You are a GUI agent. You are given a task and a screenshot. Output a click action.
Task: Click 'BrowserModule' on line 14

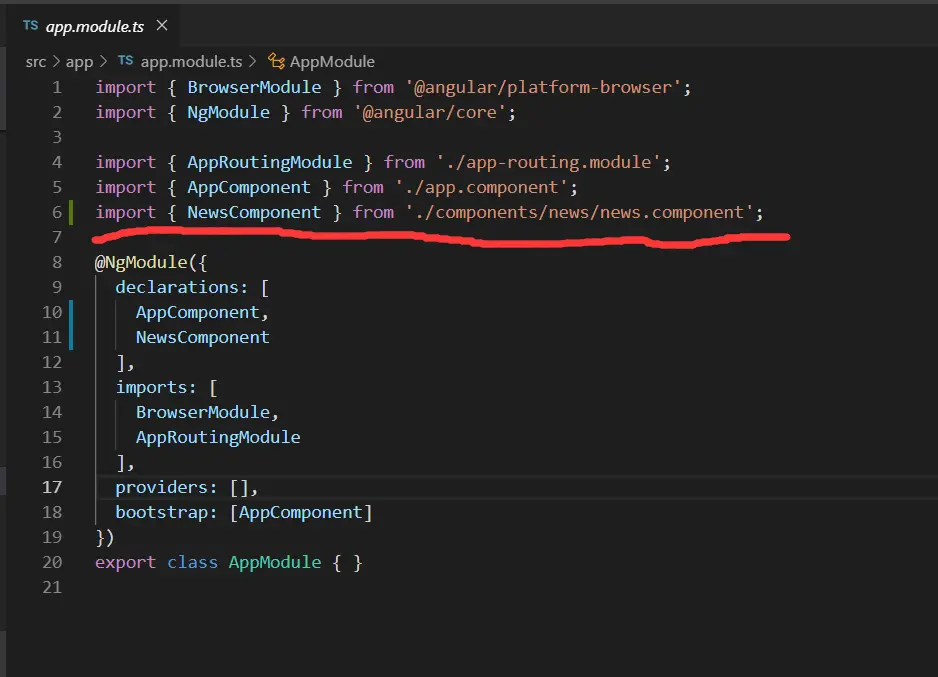pos(203,413)
